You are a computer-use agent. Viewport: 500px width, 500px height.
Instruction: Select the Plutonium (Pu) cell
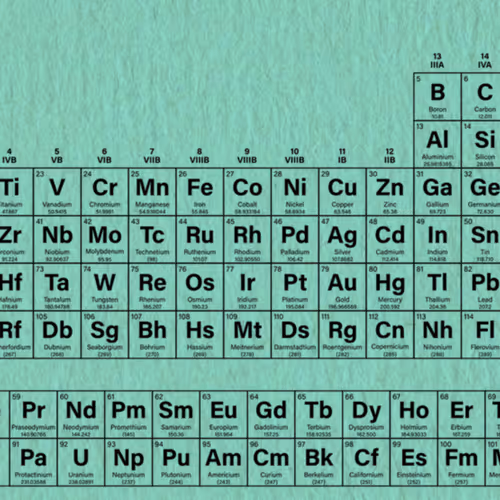pos(176,462)
